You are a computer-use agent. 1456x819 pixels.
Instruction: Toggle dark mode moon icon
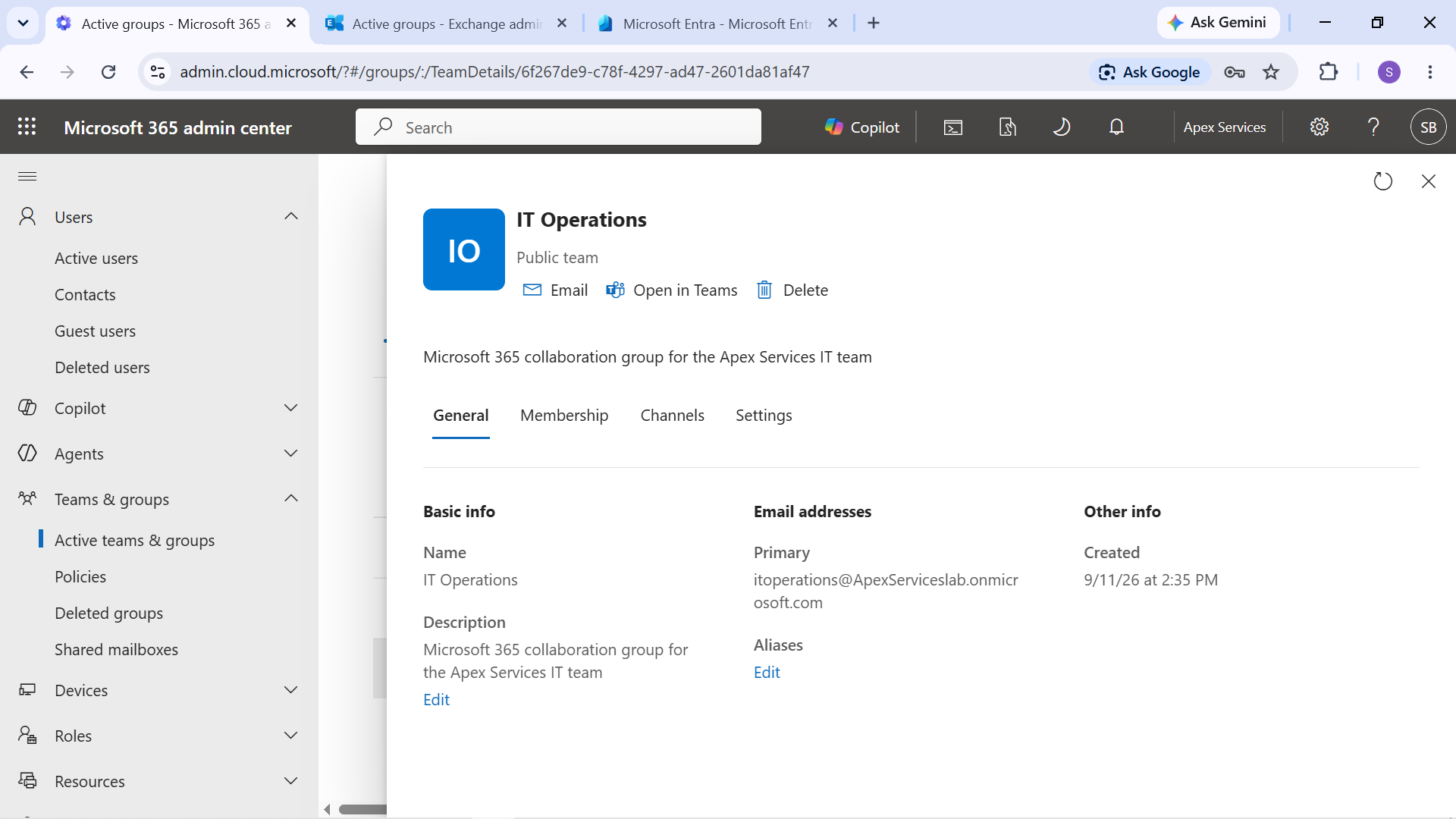pos(1062,127)
